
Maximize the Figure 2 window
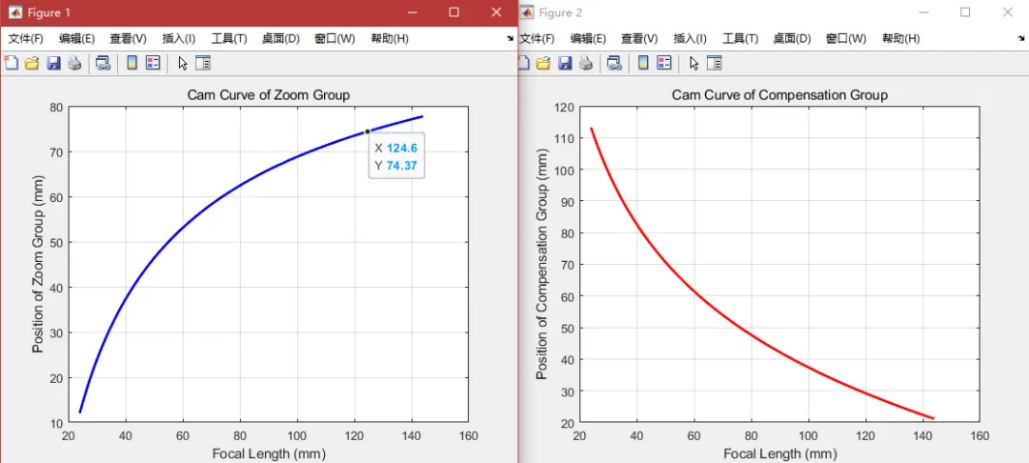point(965,12)
